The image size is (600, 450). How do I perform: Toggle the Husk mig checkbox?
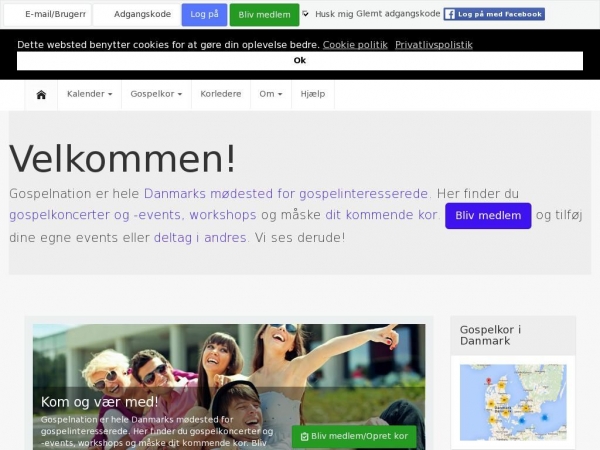pyautogui.click(x=305, y=14)
